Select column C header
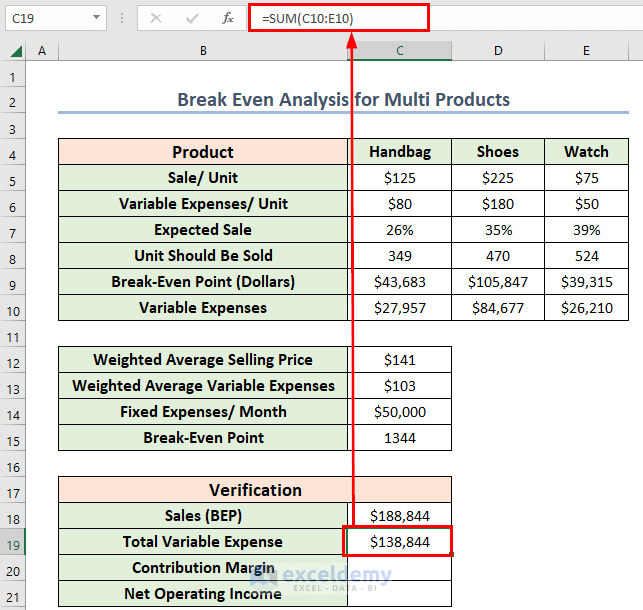643x610 pixels. pos(400,51)
